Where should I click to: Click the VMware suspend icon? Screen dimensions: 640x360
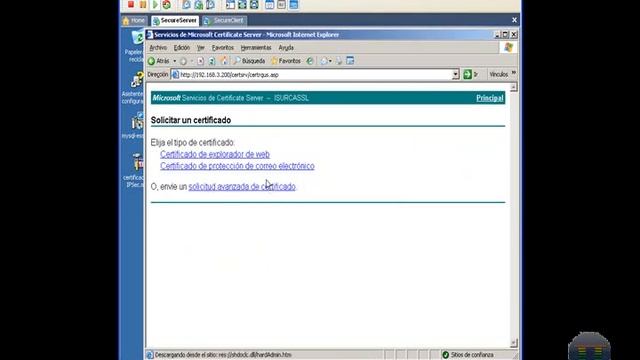142,4
